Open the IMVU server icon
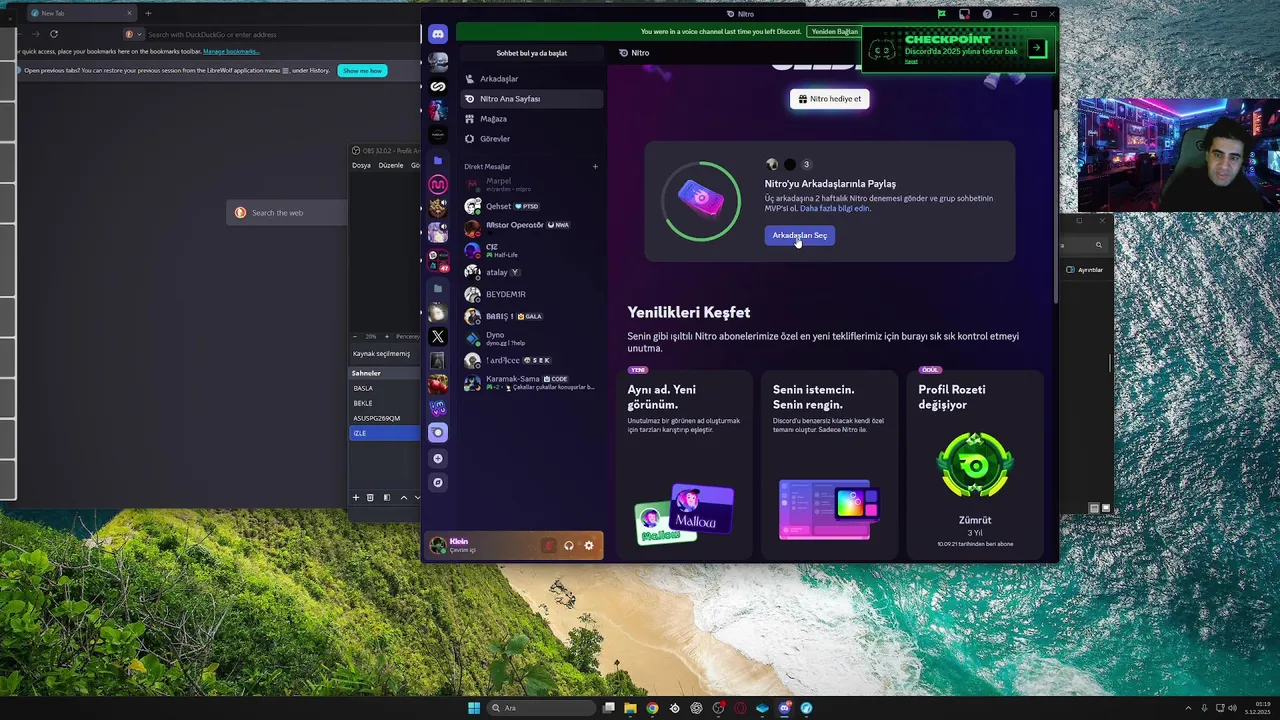Screen dimensions: 1280x720 click(437, 408)
